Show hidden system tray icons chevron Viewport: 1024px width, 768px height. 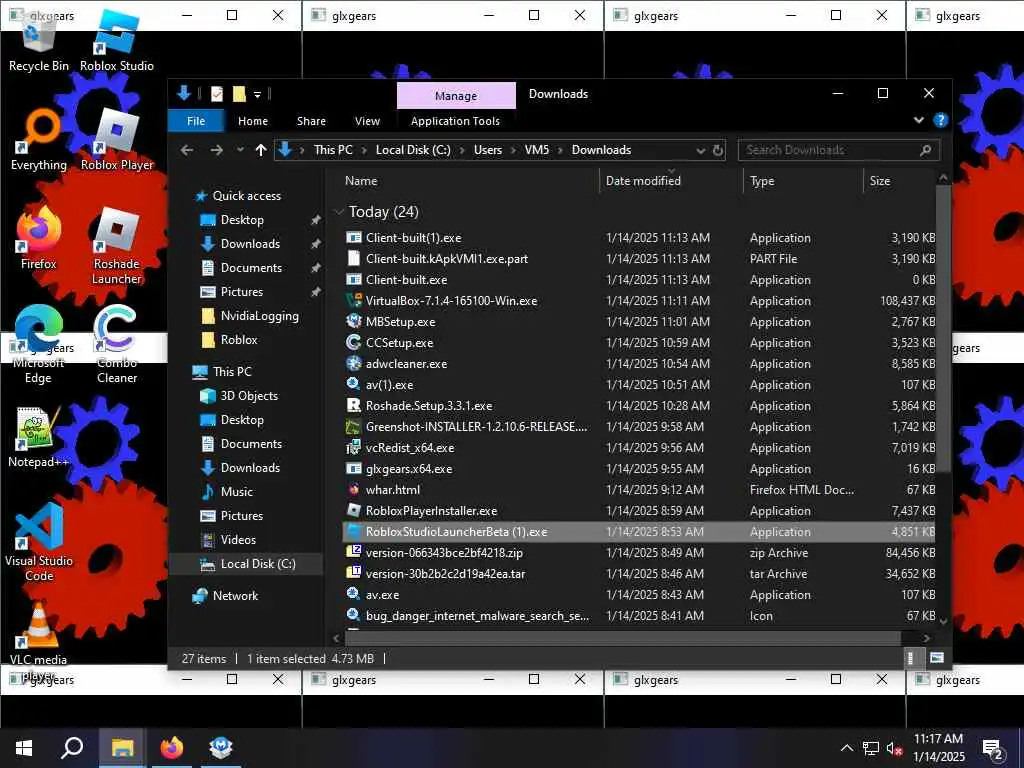pyautogui.click(x=846, y=748)
